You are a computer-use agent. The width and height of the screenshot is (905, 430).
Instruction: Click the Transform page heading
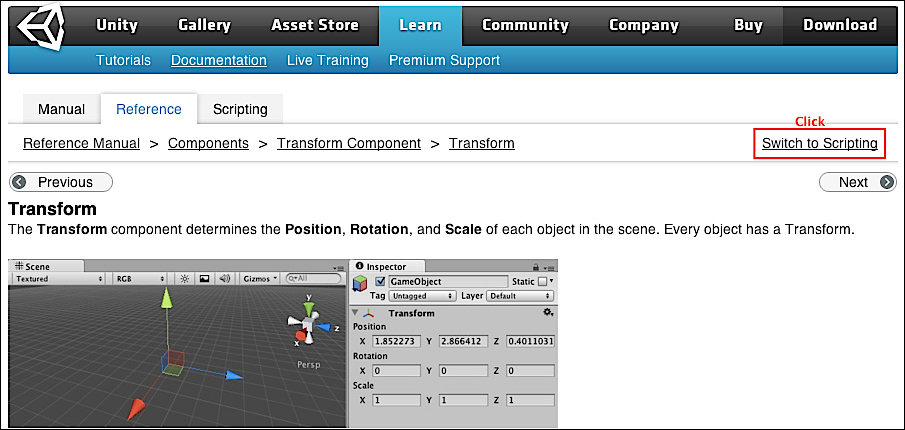click(53, 208)
